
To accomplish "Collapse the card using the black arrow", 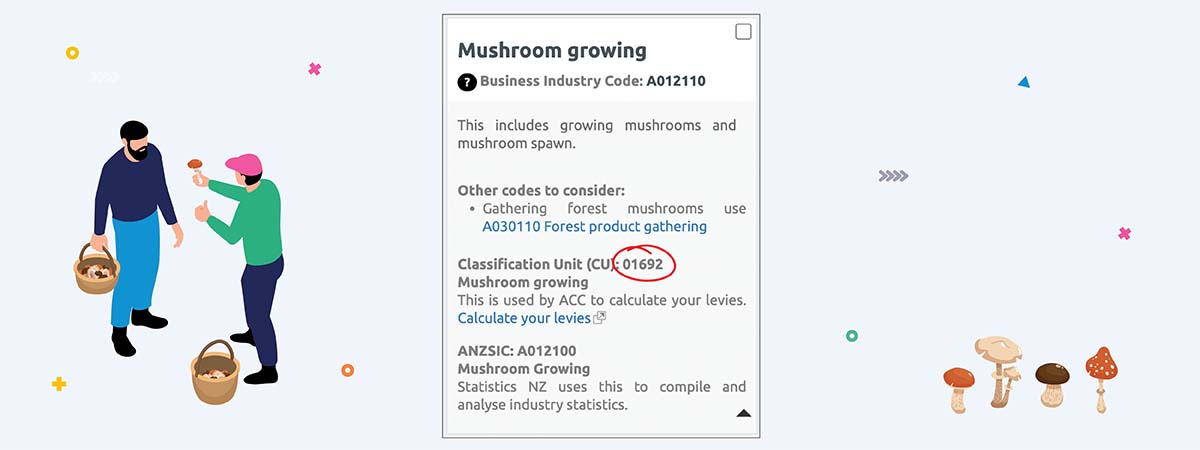I will tap(743, 412).
